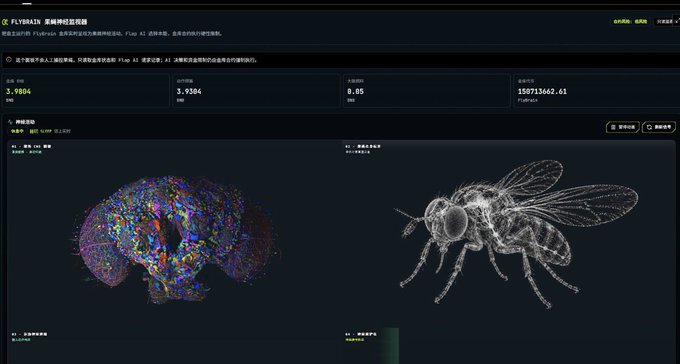680x364 pixels.
Task: Click the 150713662.61 FlyBrain token value
Action: point(542,92)
